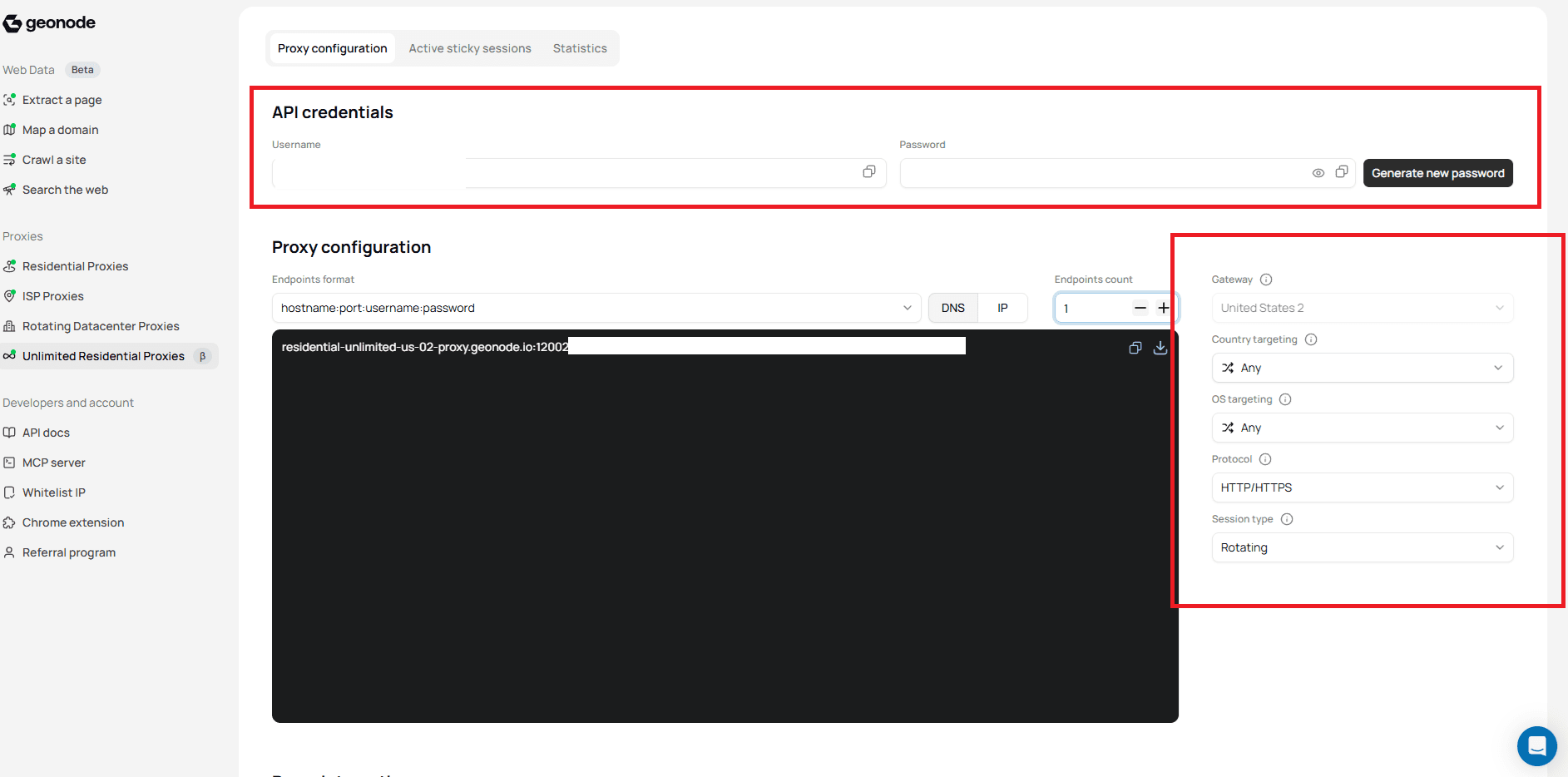This screenshot has height=777, width=1568.
Task: Open the Endpoints format dropdown
Action: coord(596,308)
